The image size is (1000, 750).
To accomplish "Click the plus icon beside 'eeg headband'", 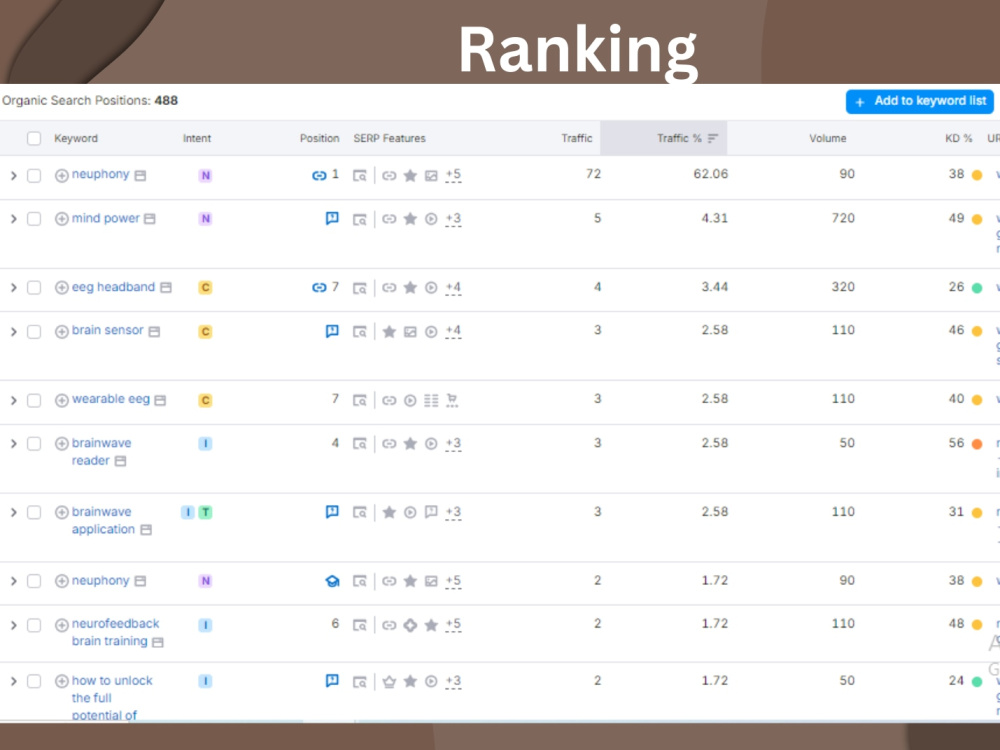I will tap(62, 288).
